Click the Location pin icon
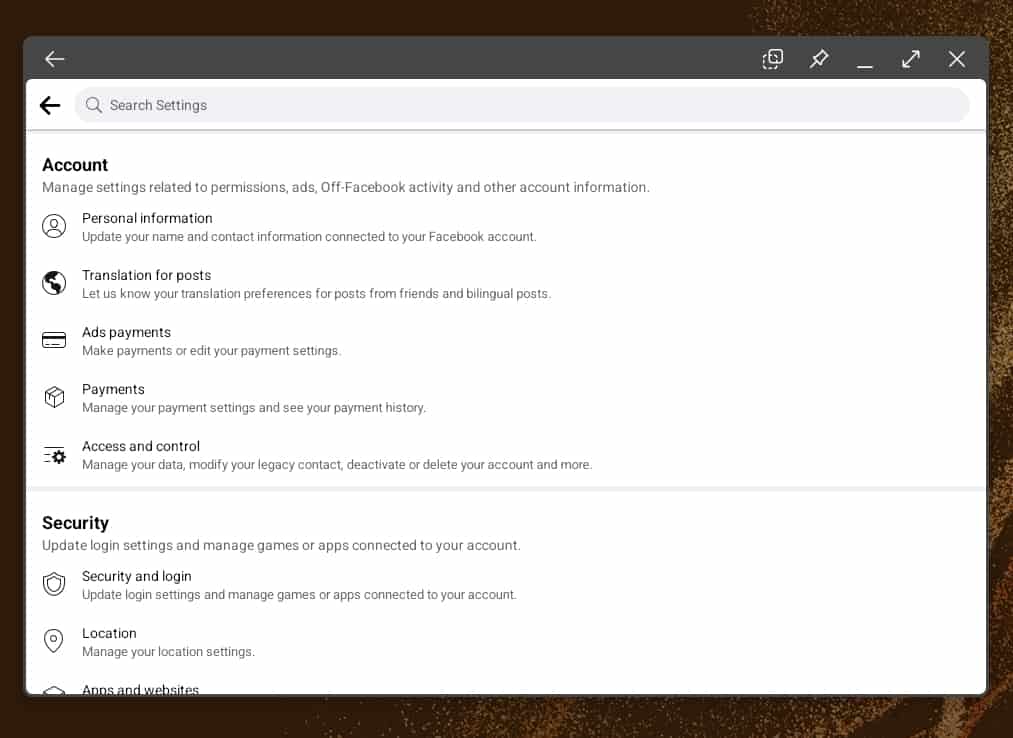 [x=54, y=641]
